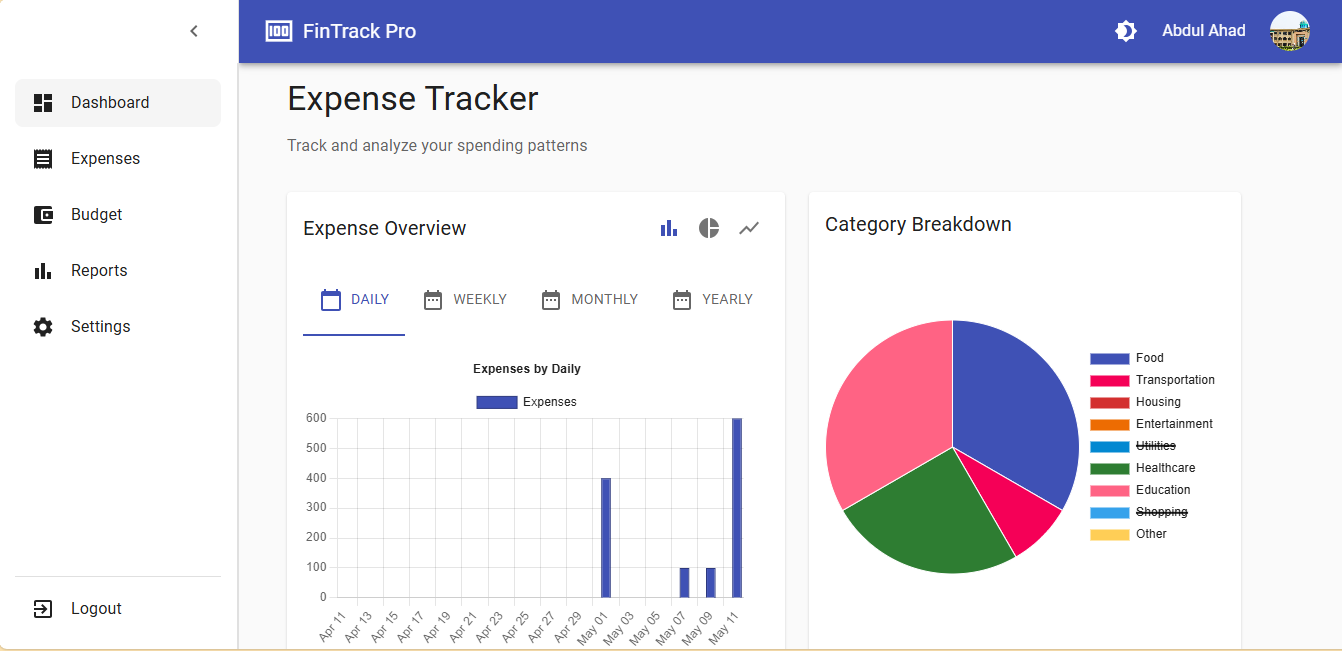Open the line chart view icon
The height and width of the screenshot is (651, 1342).
749,228
